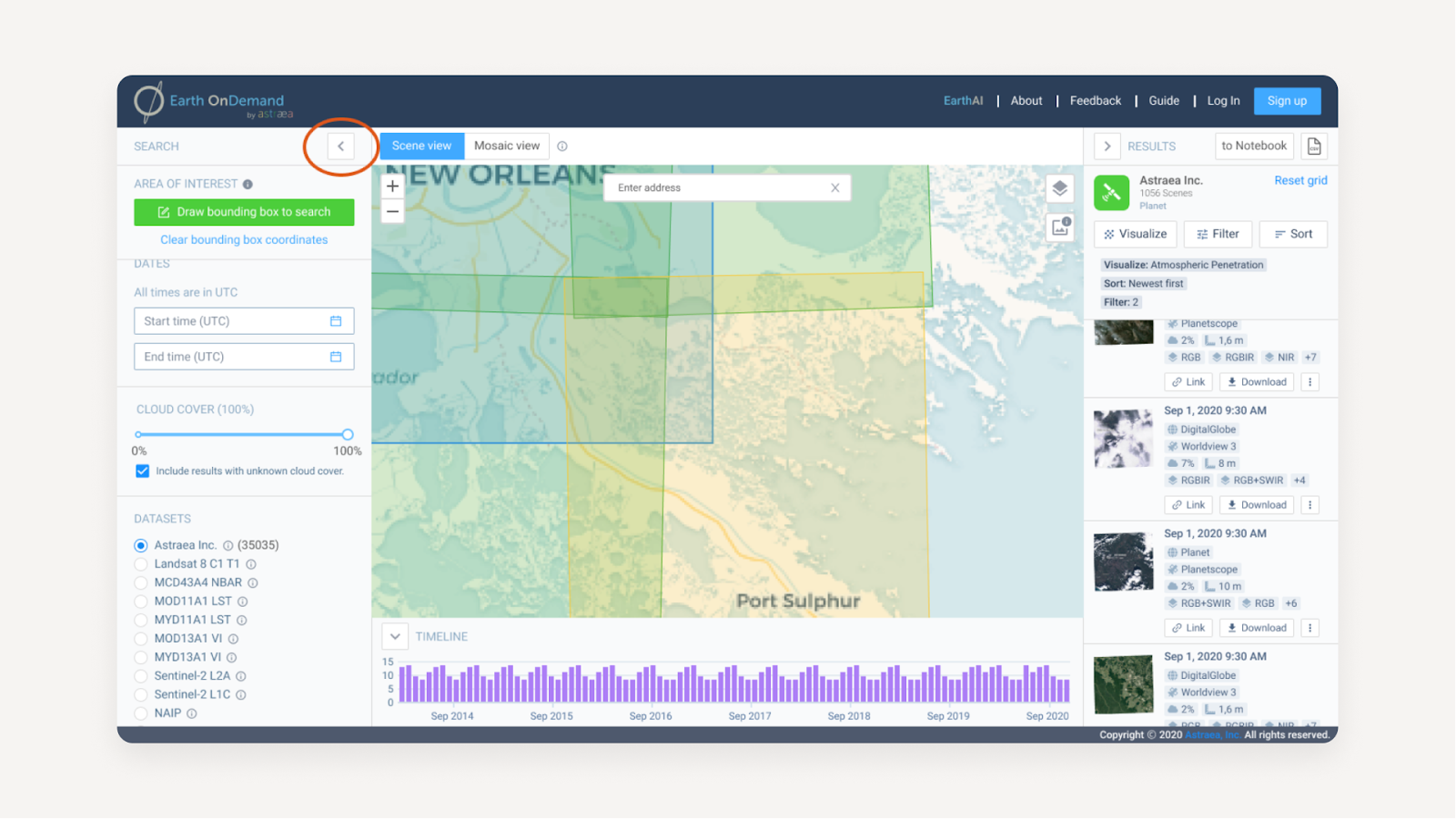Click Reset grid link
This screenshot has height=819, width=1456.
(x=1300, y=180)
